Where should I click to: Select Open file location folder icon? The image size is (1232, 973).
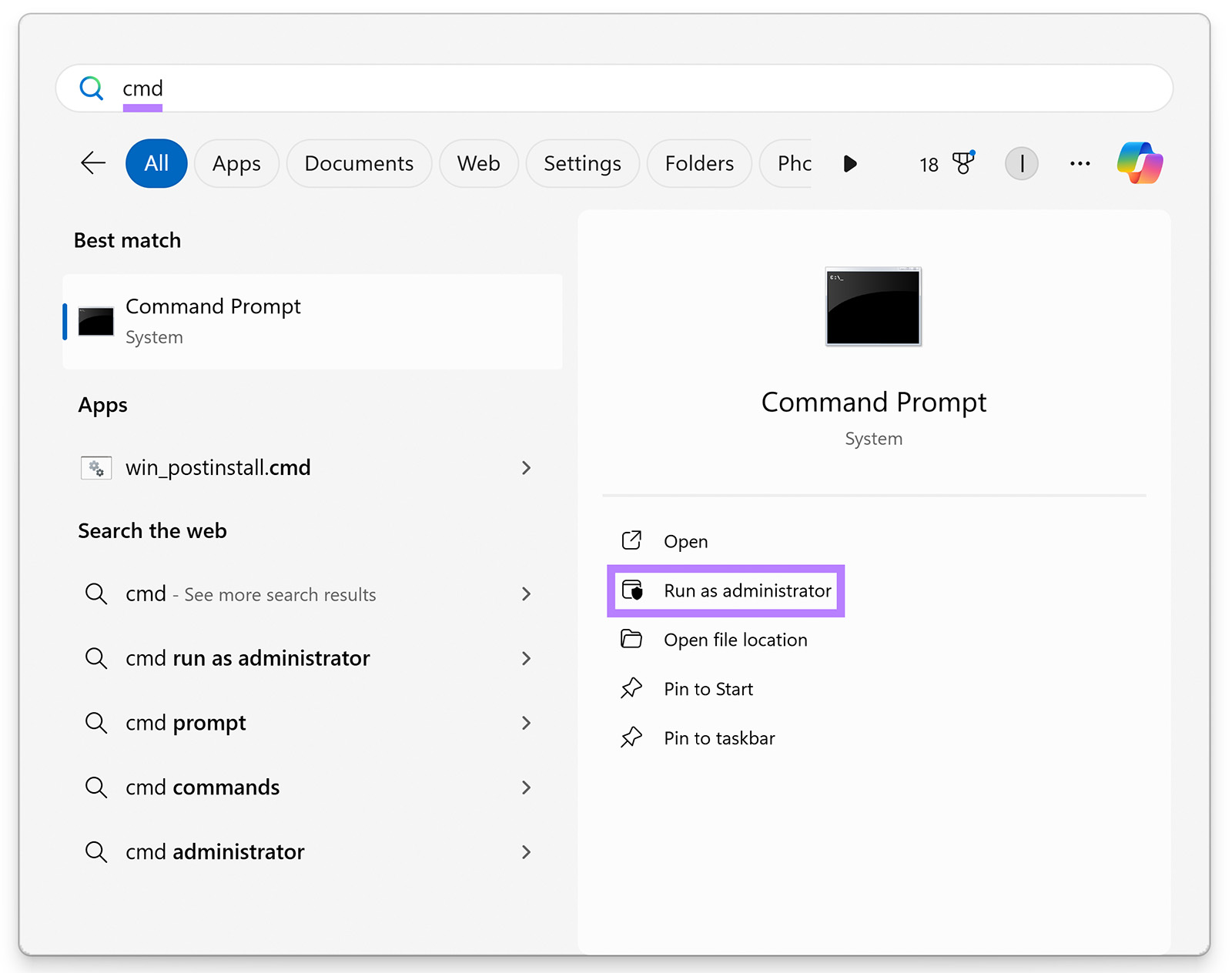click(631, 639)
